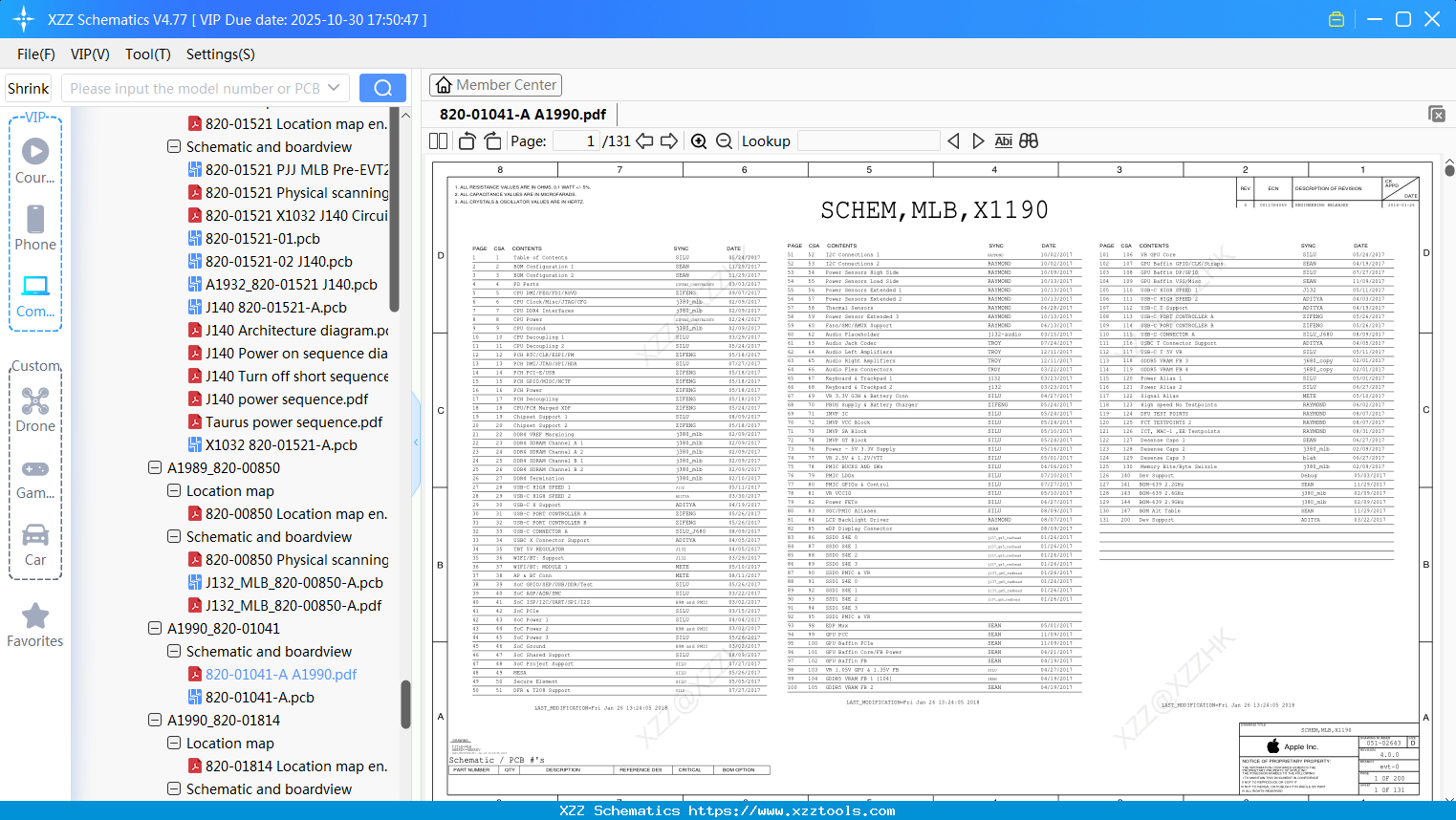Open 820-01041-A A1990.pdf in the tree

tap(281, 675)
